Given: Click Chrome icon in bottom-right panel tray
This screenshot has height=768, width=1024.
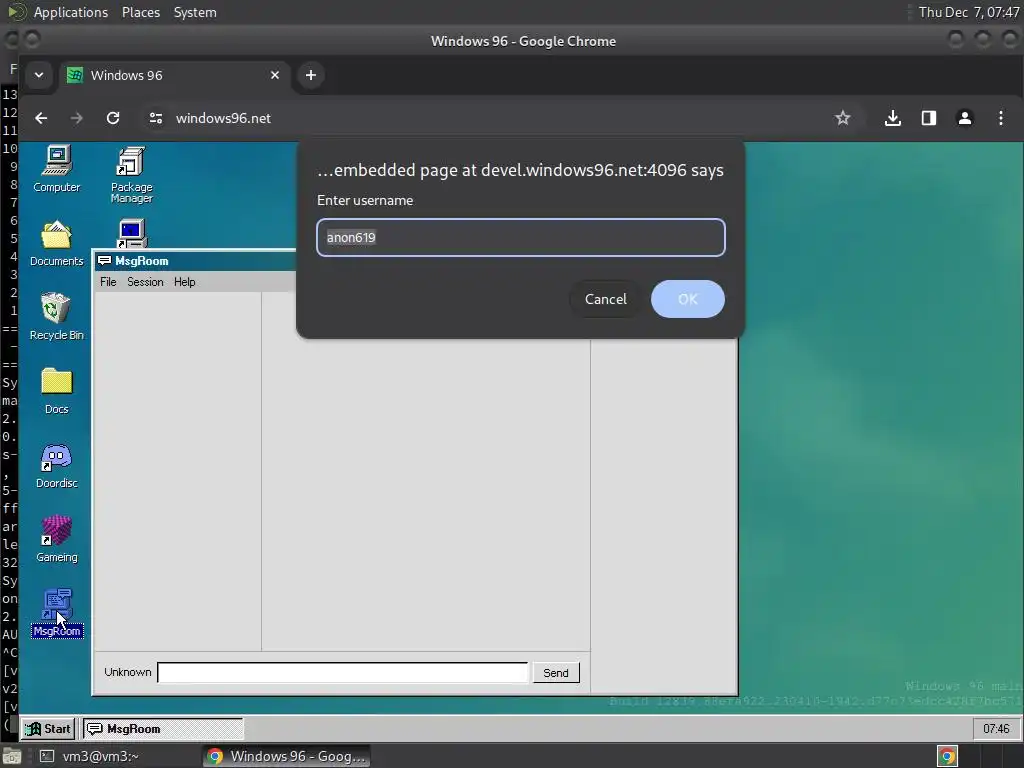Looking at the screenshot, I should pos(947,756).
